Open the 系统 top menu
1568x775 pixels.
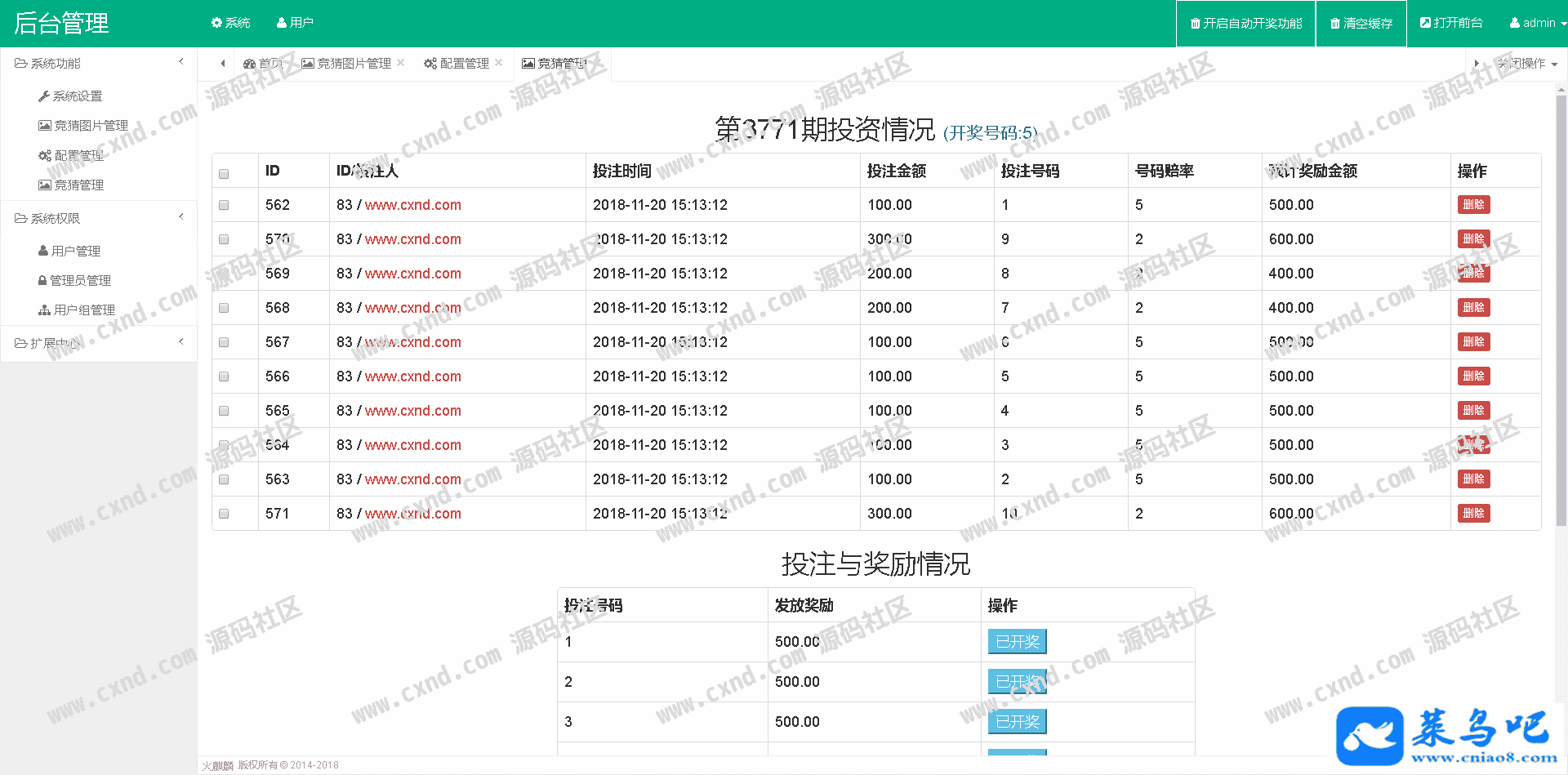coord(230,23)
